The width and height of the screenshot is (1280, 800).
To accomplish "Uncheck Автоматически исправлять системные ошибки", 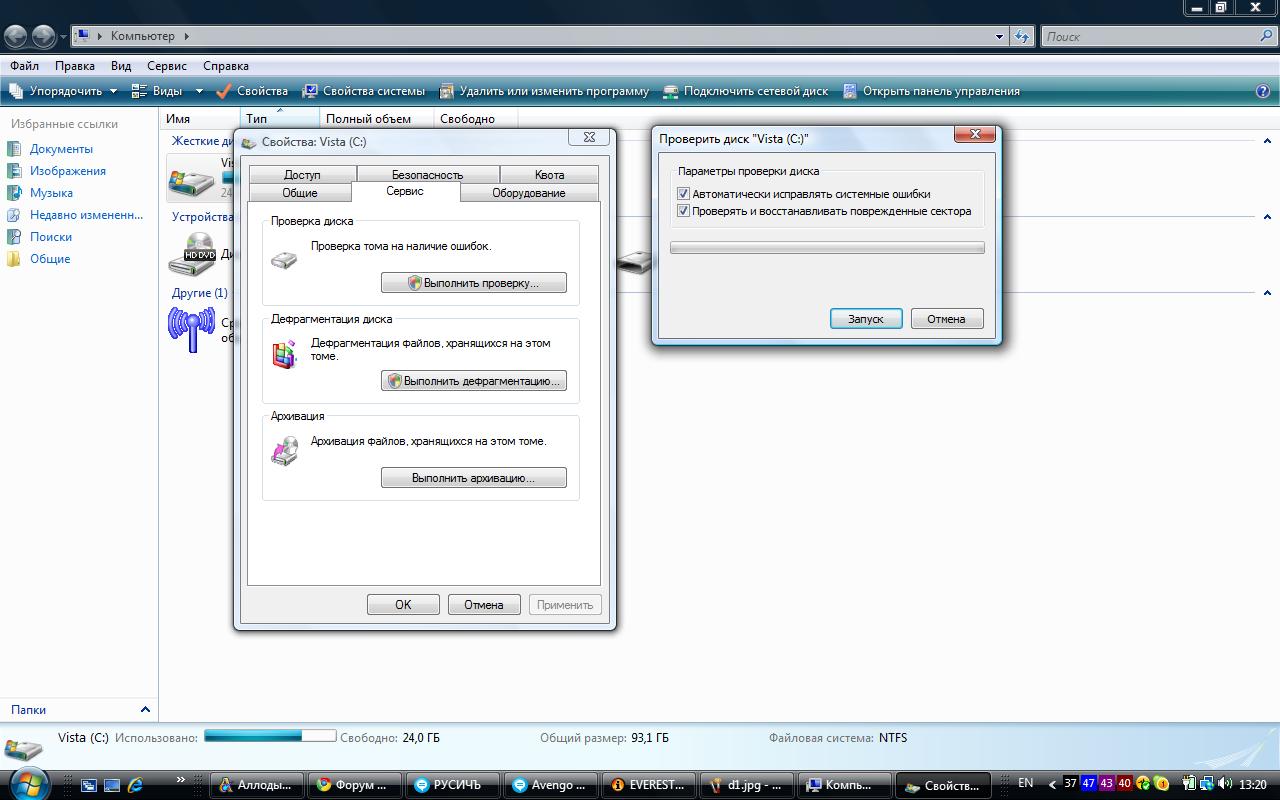I will (684, 194).
